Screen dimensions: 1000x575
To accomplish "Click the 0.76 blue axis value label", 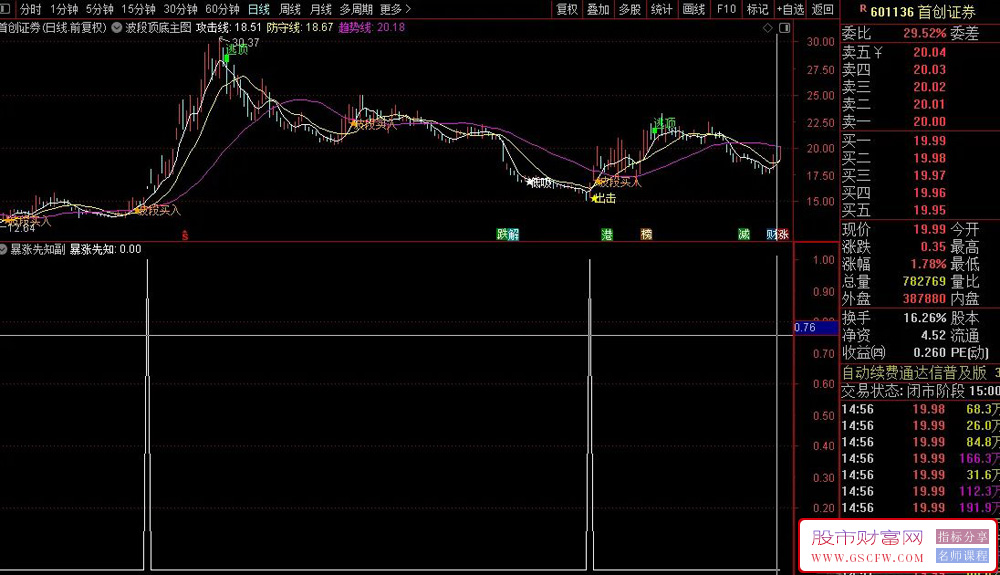I will [x=816, y=328].
